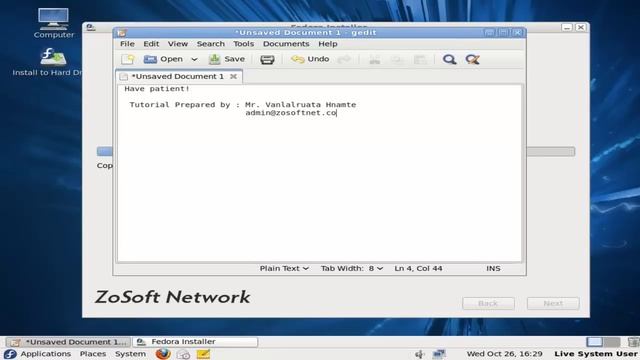Open the Help menu in gedit

[328, 44]
